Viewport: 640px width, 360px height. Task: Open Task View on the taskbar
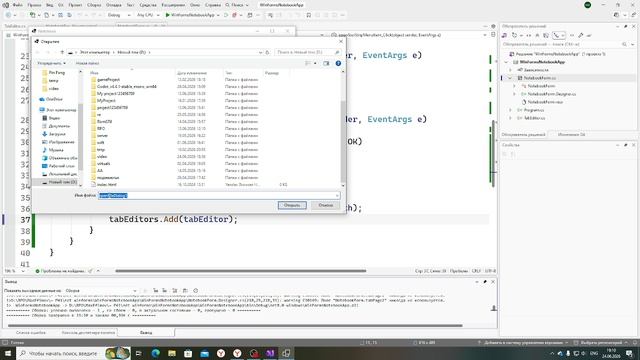tap(138, 353)
